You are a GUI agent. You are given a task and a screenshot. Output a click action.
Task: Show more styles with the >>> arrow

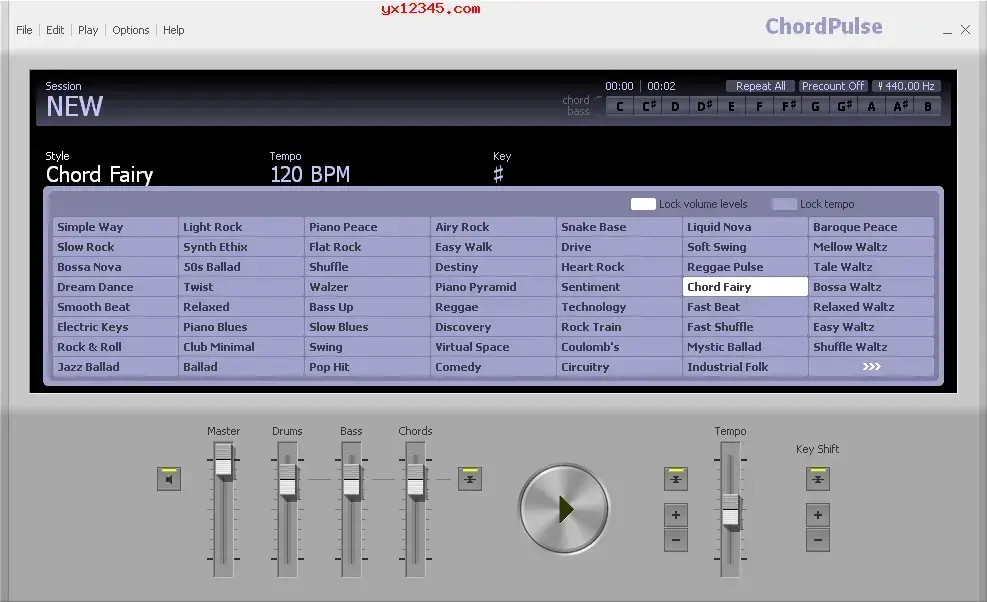[871, 366]
